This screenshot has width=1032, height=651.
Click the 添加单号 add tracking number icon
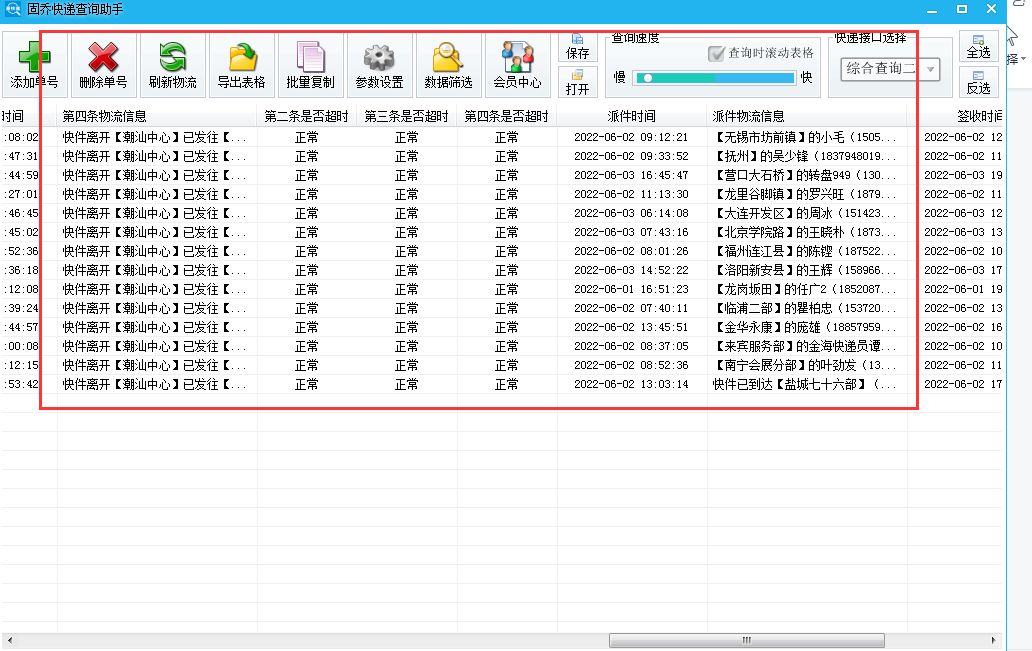coord(36,63)
